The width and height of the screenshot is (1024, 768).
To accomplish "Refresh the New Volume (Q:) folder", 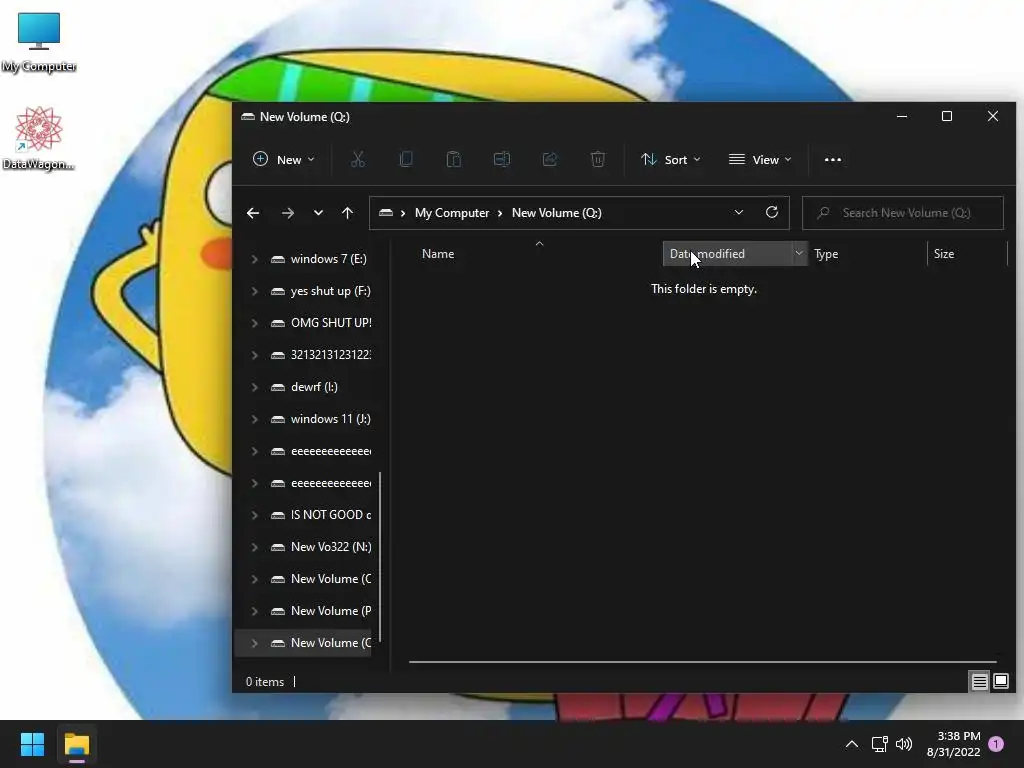I will pos(771,212).
